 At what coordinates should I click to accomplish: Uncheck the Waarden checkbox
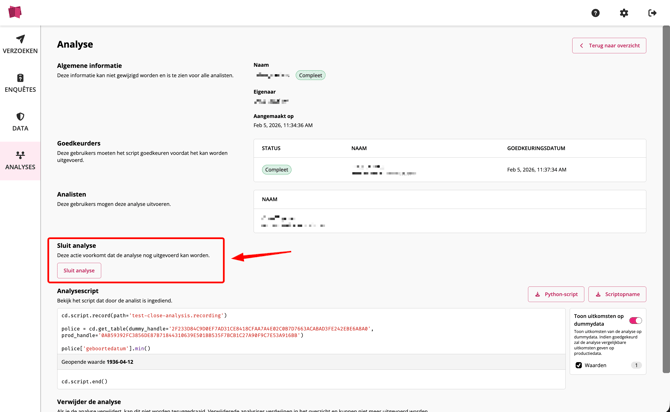coord(579,365)
